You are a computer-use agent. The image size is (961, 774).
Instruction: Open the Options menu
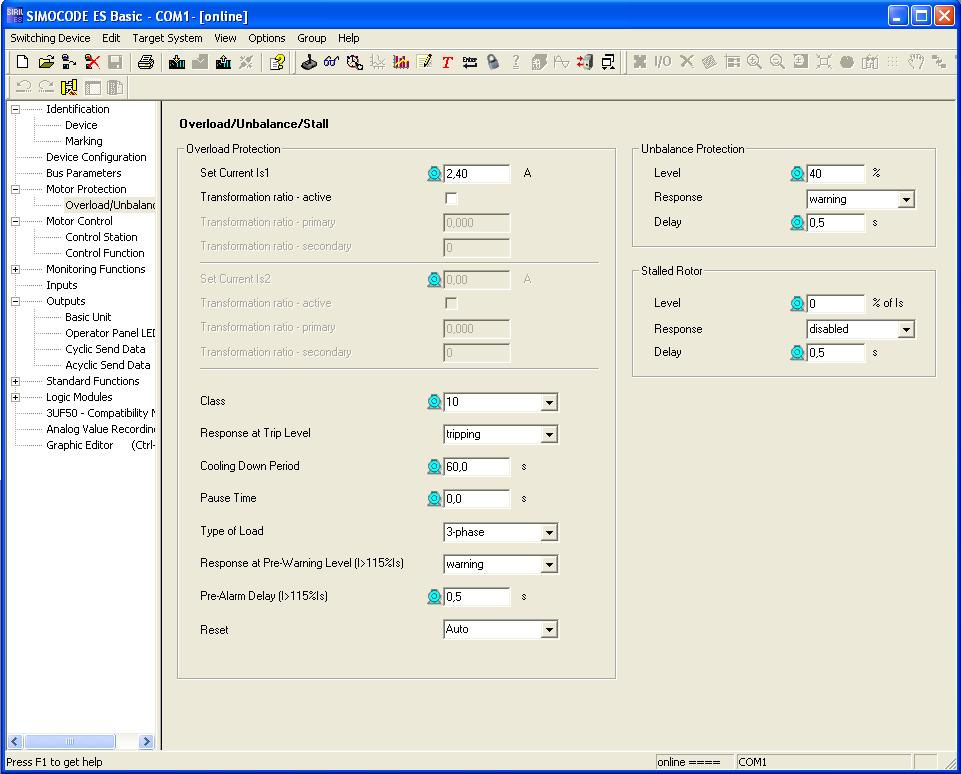tap(267, 38)
